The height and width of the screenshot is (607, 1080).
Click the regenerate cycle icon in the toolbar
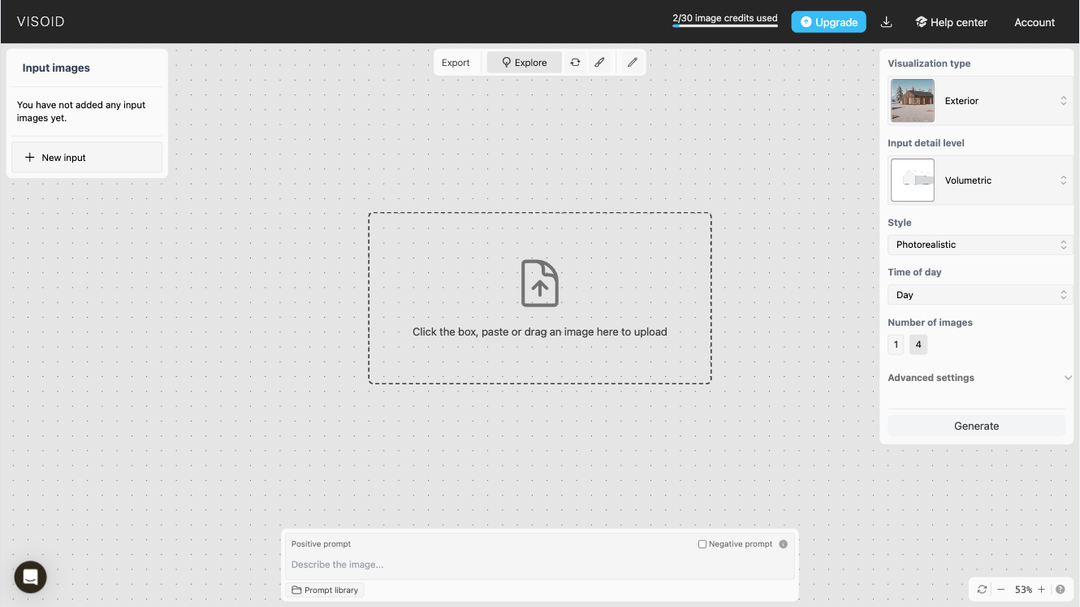click(x=575, y=61)
